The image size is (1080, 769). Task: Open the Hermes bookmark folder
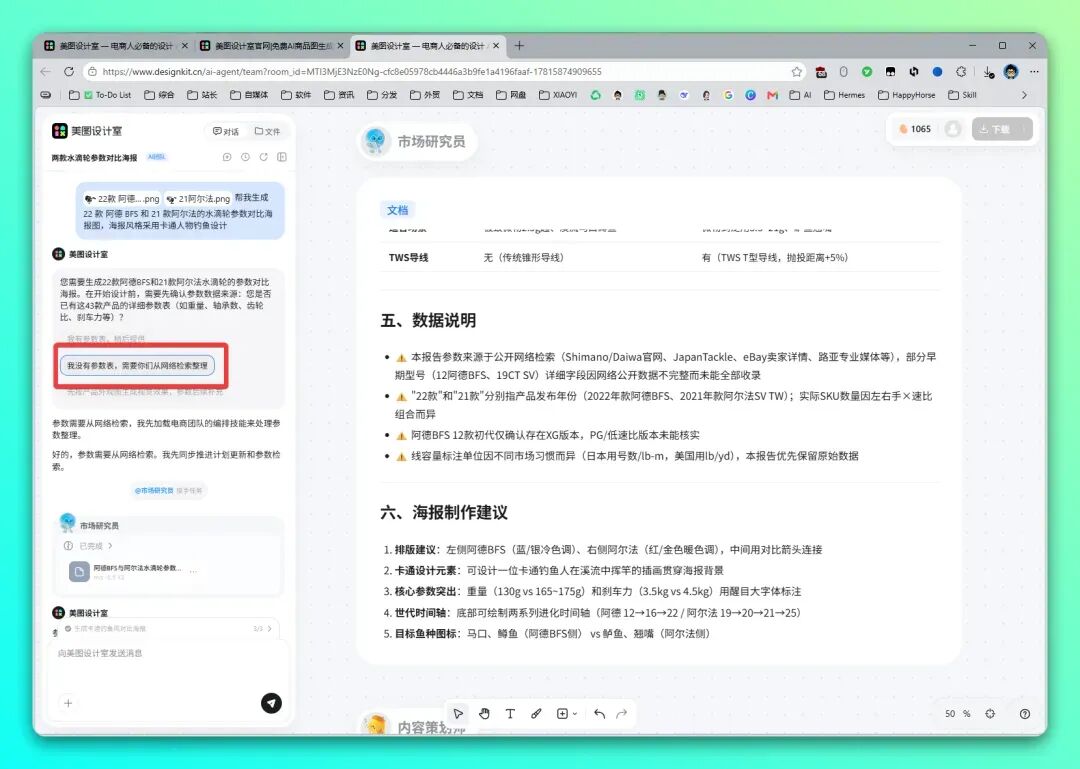844,95
